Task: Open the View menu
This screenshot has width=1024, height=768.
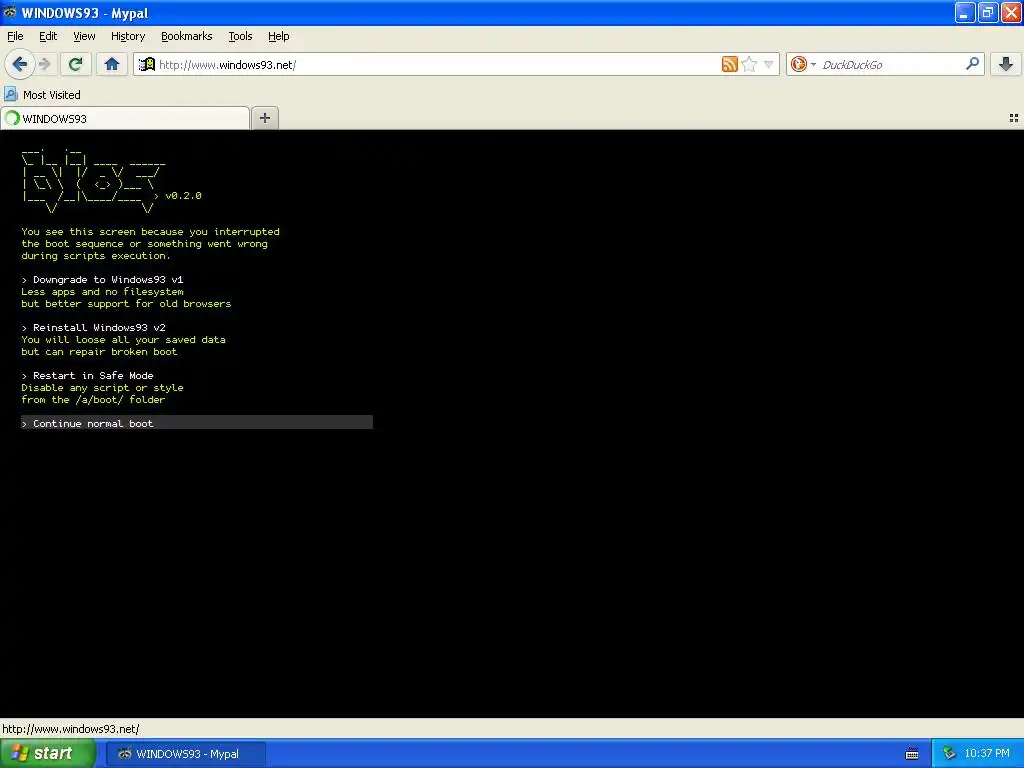Action: (84, 36)
